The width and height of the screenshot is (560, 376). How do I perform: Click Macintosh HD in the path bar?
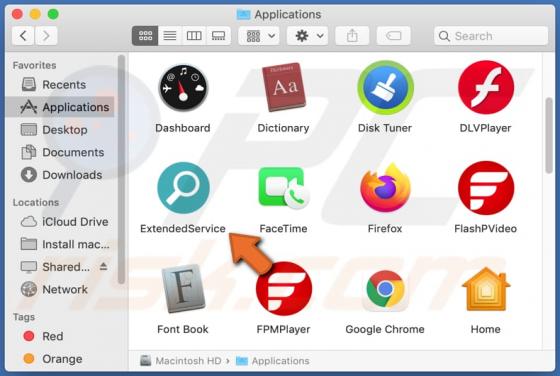pos(181,361)
